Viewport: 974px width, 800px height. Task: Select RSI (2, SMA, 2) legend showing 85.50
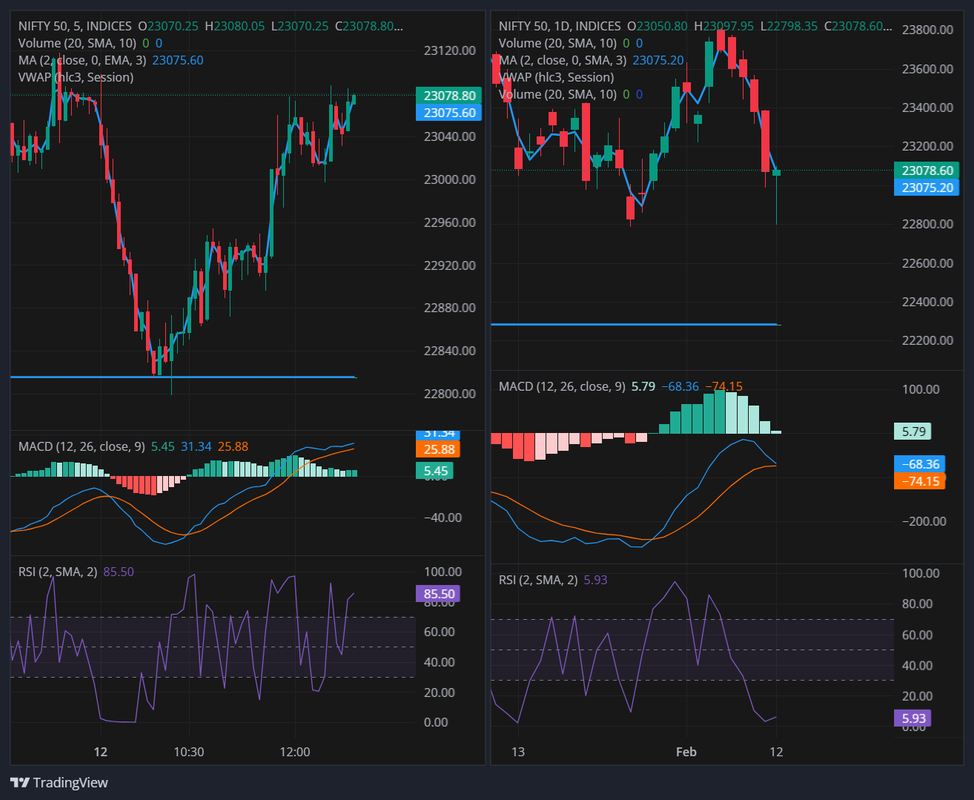[58, 571]
